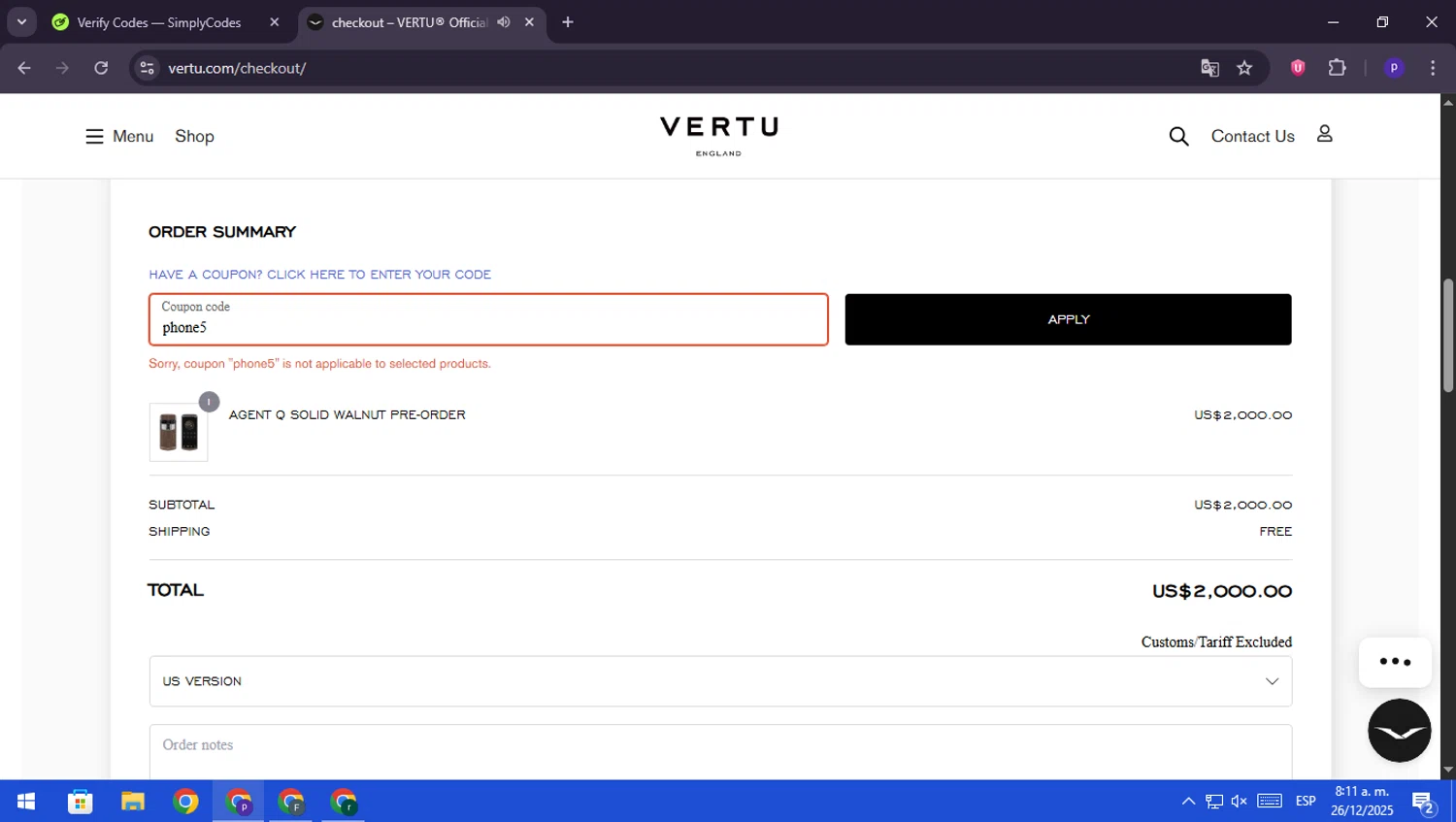Open the Shop page
Screen dimensions: 1456x822
tap(194, 137)
